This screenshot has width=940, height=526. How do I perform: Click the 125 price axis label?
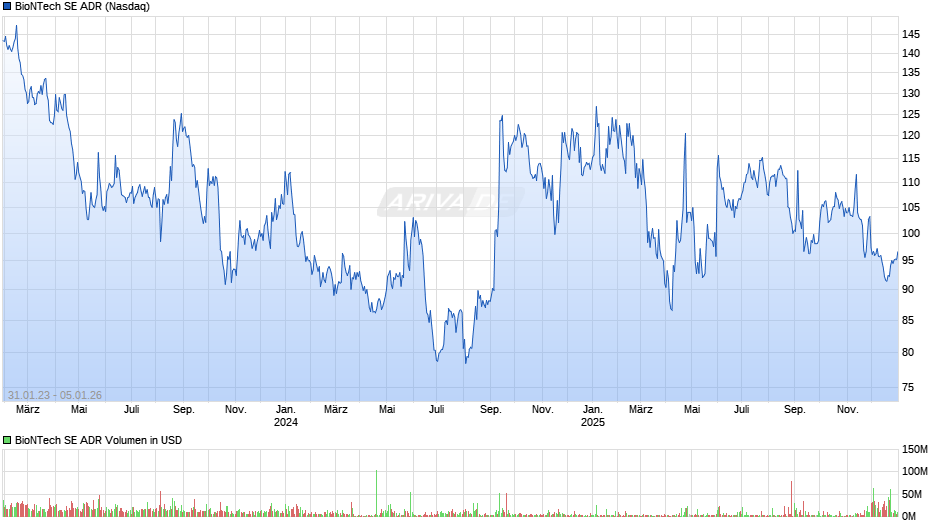911,115
